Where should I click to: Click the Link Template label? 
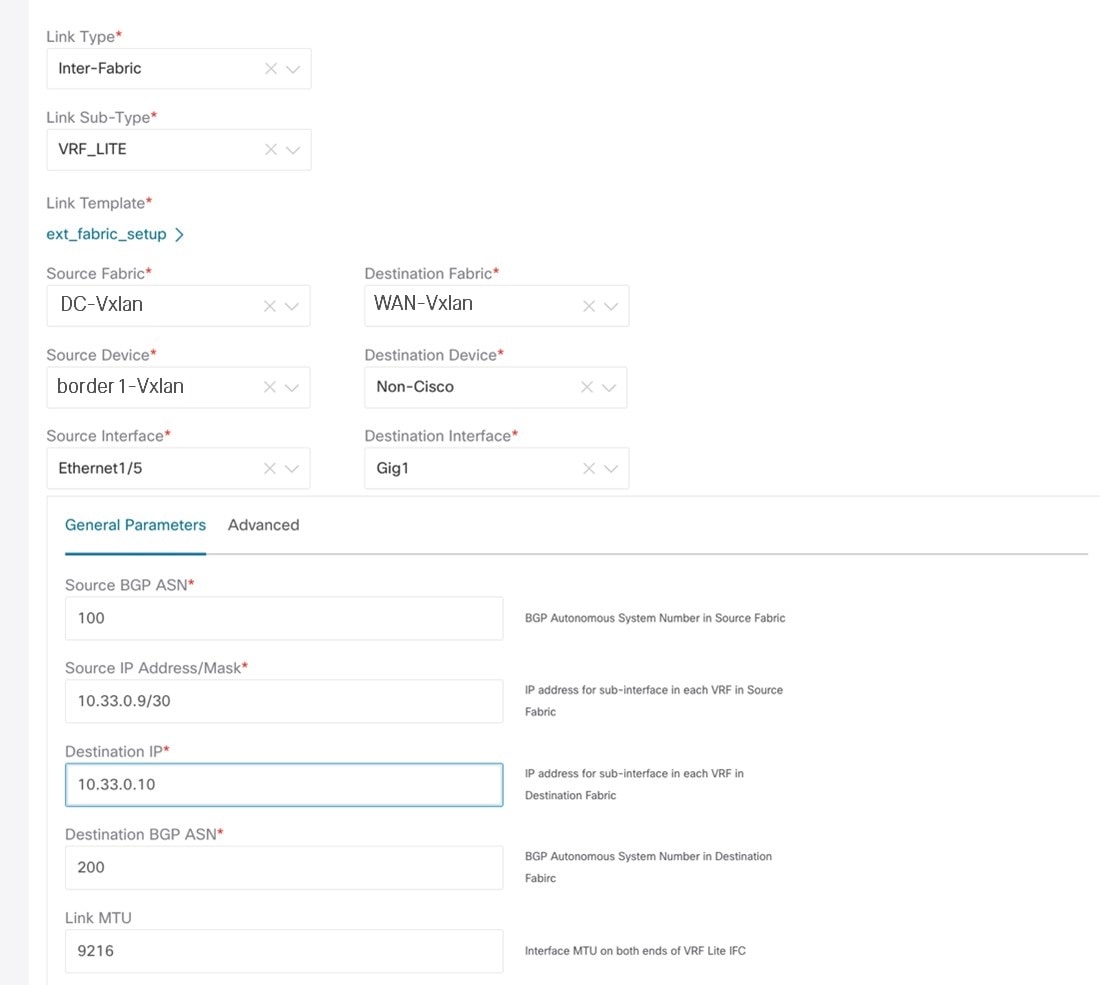99,203
